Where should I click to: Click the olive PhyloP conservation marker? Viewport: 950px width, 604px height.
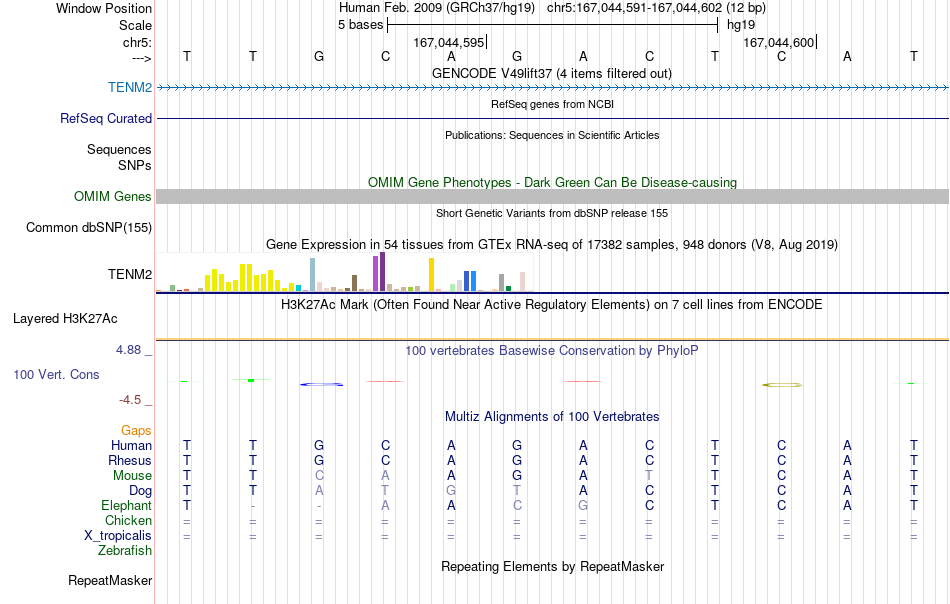pos(782,385)
